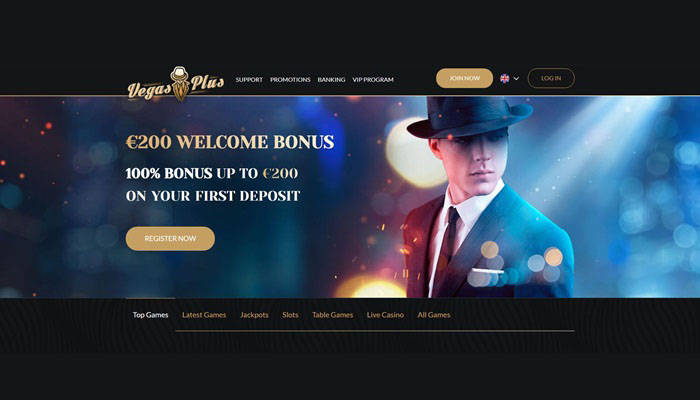This screenshot has width=700, height=400.
Task: Click the Log In button
Action: click(551, 78)
